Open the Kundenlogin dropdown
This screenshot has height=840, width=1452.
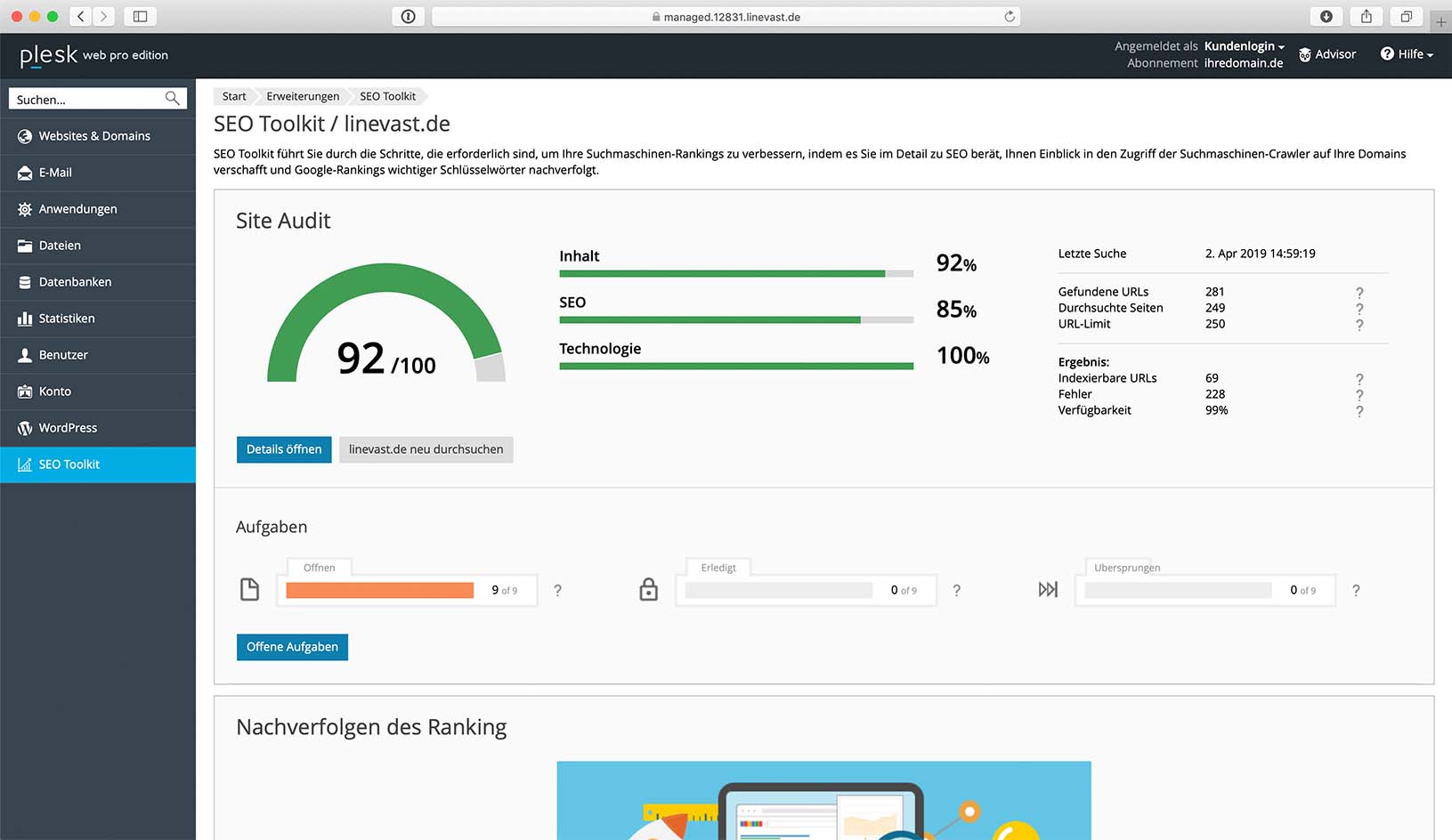tap(1244, 46)
